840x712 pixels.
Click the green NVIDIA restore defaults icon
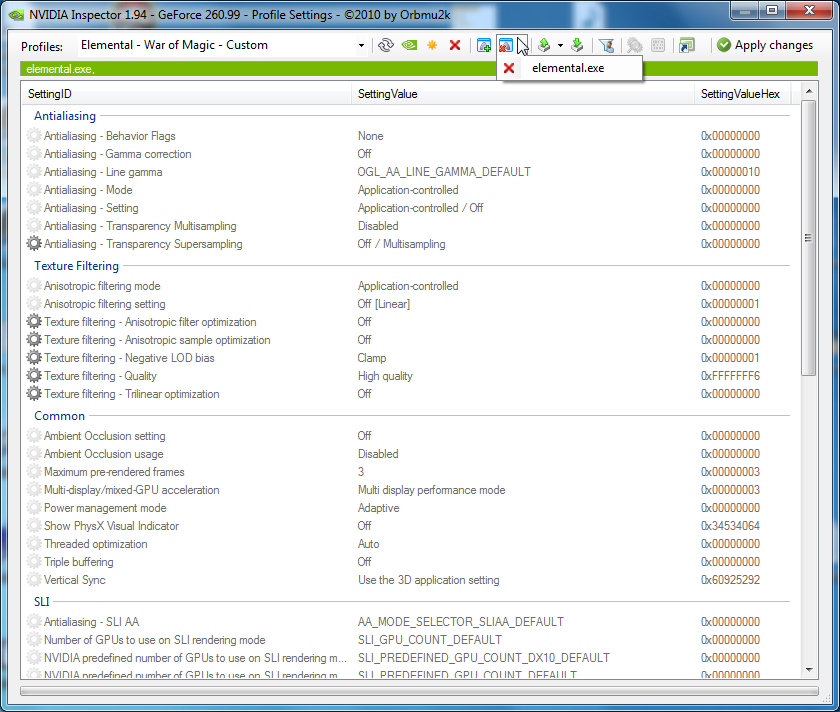(x=409, y=45)
